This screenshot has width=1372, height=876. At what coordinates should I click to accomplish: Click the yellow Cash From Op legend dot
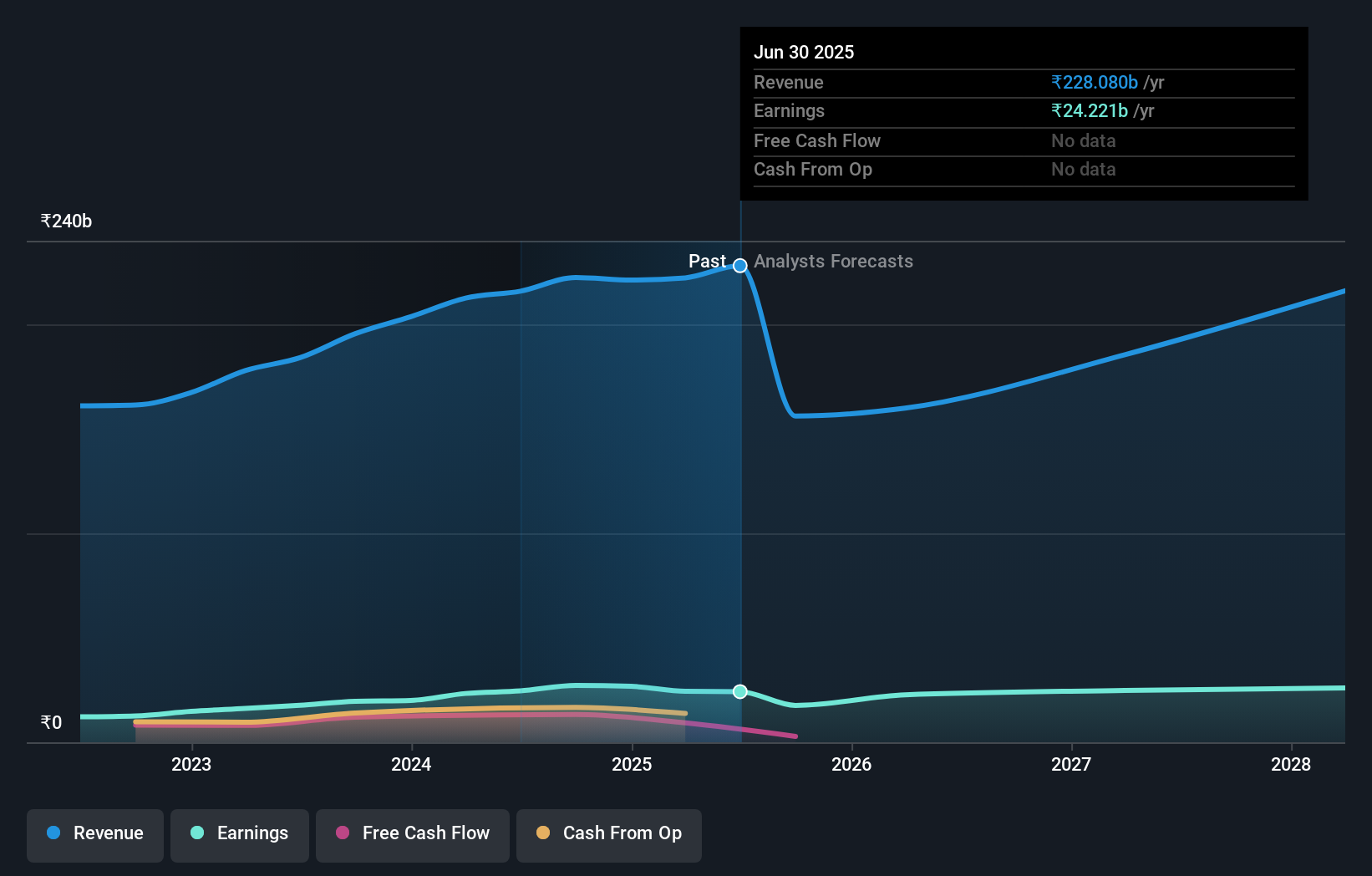[x=545, y=833]
